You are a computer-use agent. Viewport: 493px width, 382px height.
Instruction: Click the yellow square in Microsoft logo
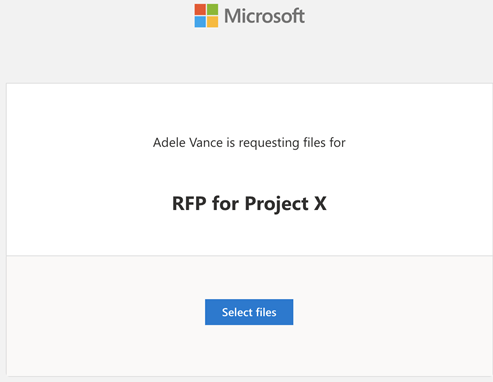tap(213, 22)
